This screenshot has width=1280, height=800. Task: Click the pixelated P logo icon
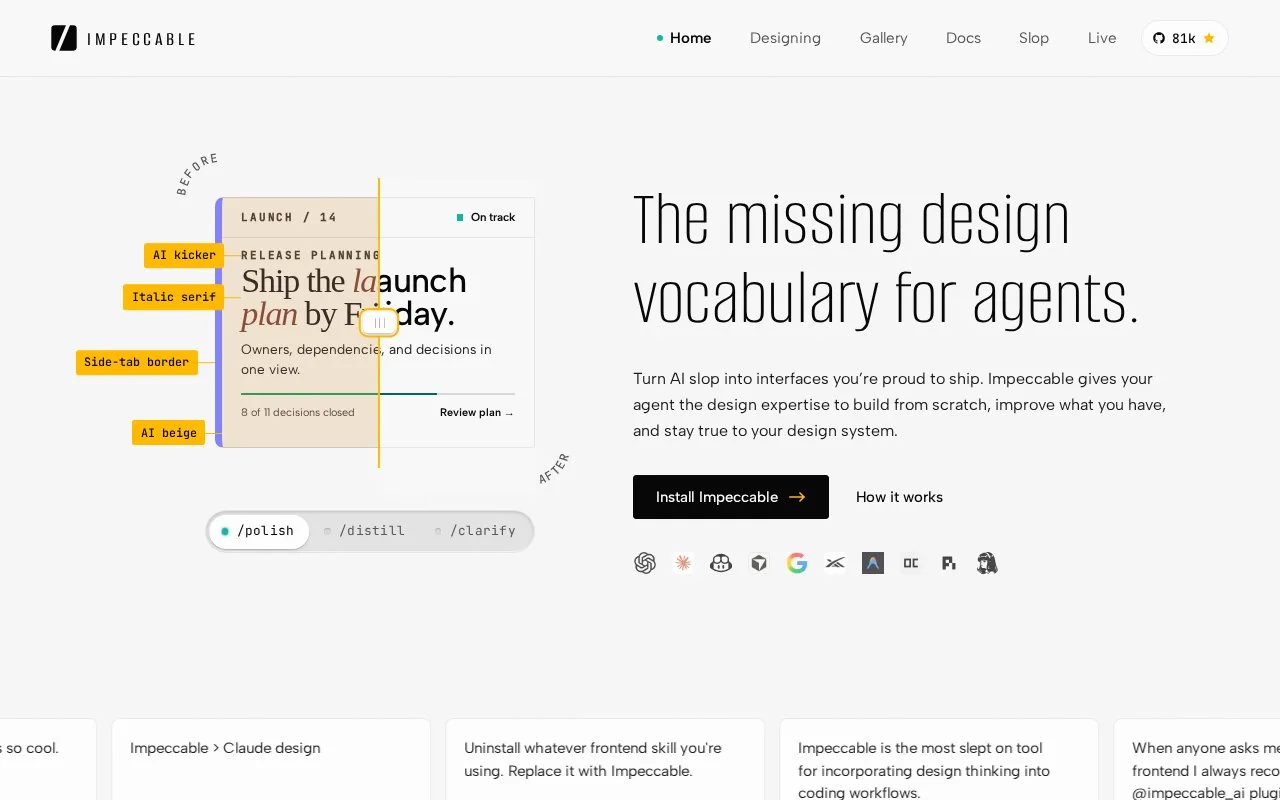(949, 563)
